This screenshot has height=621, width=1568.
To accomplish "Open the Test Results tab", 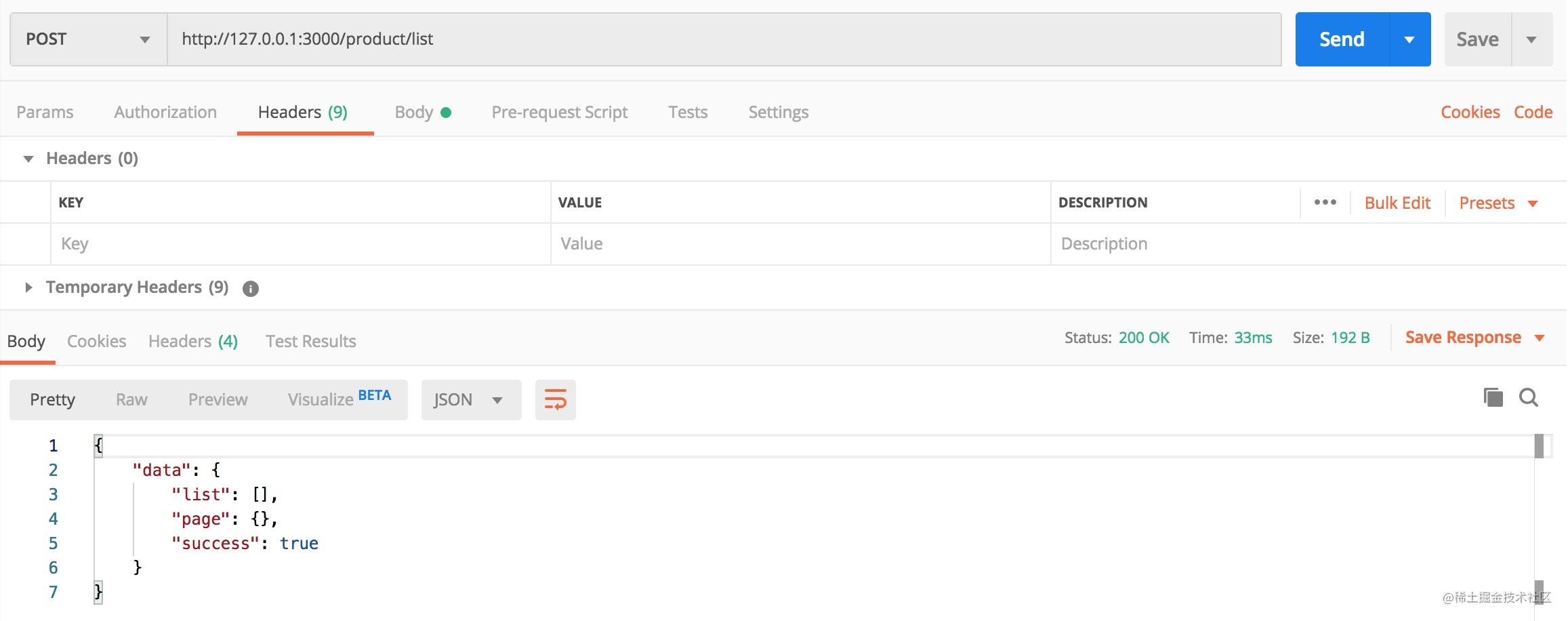I will point(311,341).
